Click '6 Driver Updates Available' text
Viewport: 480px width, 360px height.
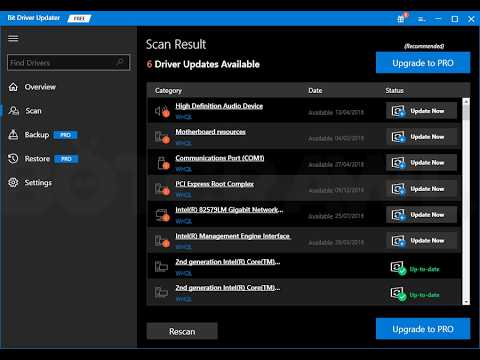point(203,64)
